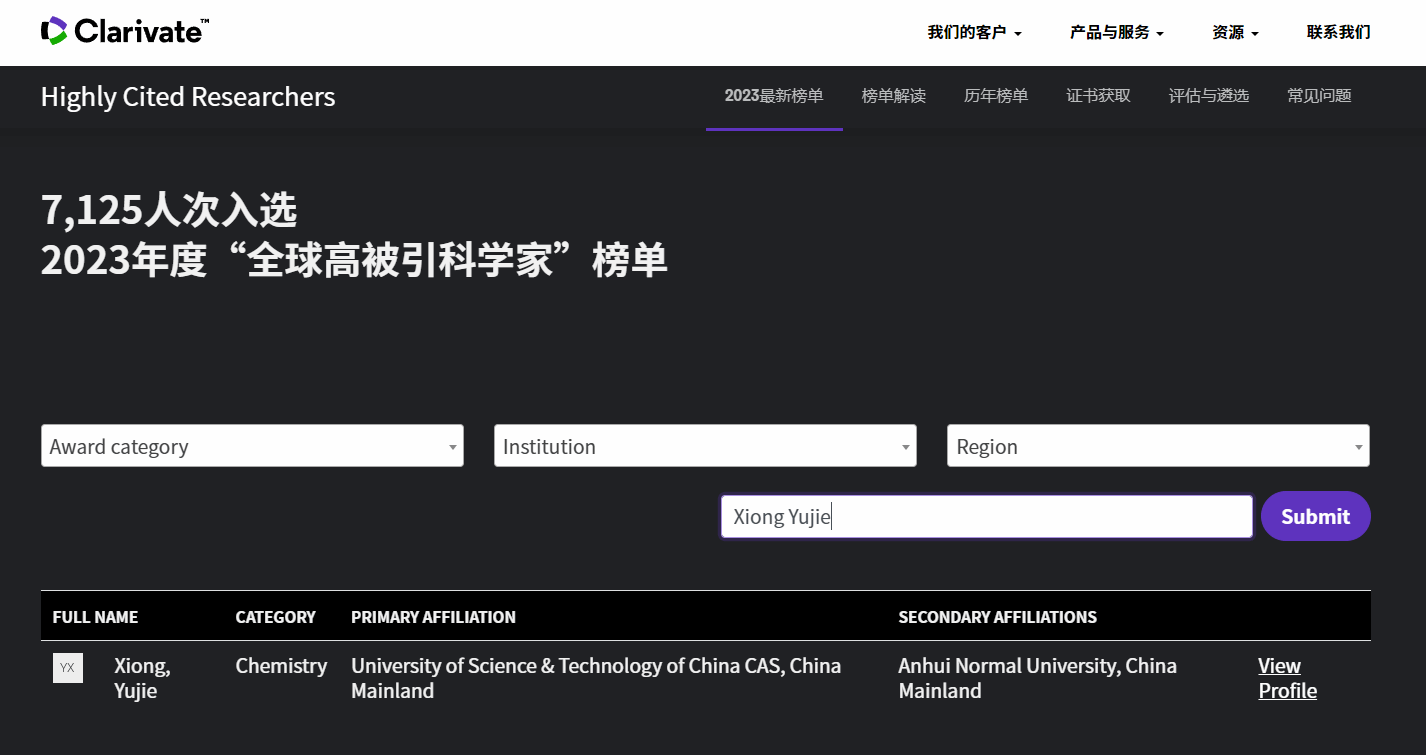Click the Full Name column header
1426x755 pixels.
95,617
